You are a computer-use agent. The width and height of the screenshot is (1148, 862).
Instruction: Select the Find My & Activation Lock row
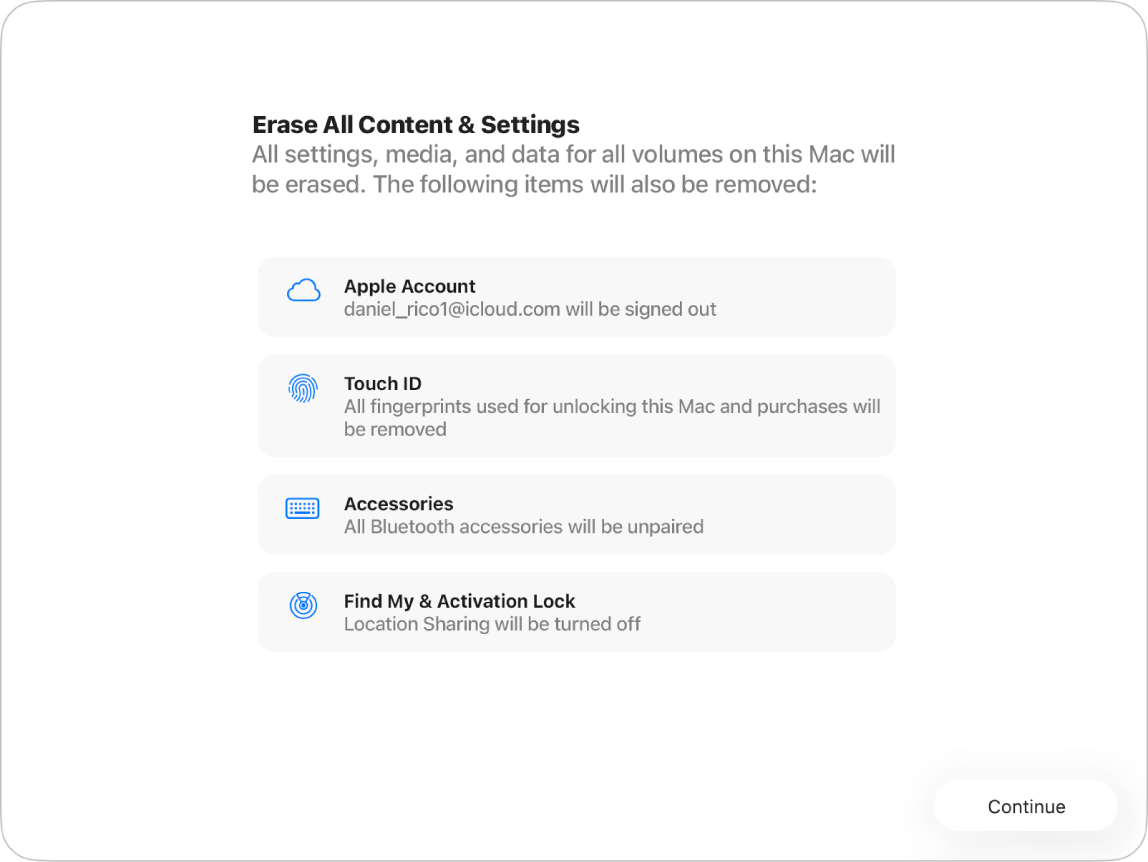pos(576,611)
